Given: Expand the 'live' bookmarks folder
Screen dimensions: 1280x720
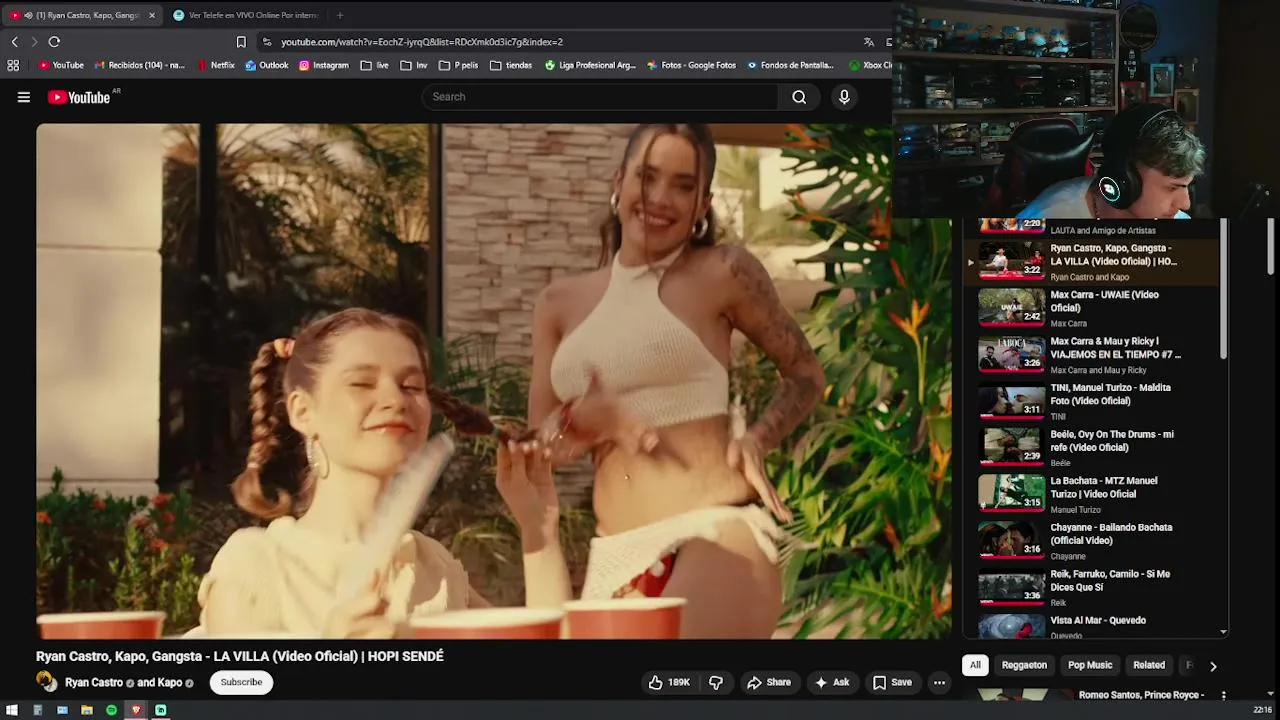Looking at the screenshot, I should click(x=375, y=65).
